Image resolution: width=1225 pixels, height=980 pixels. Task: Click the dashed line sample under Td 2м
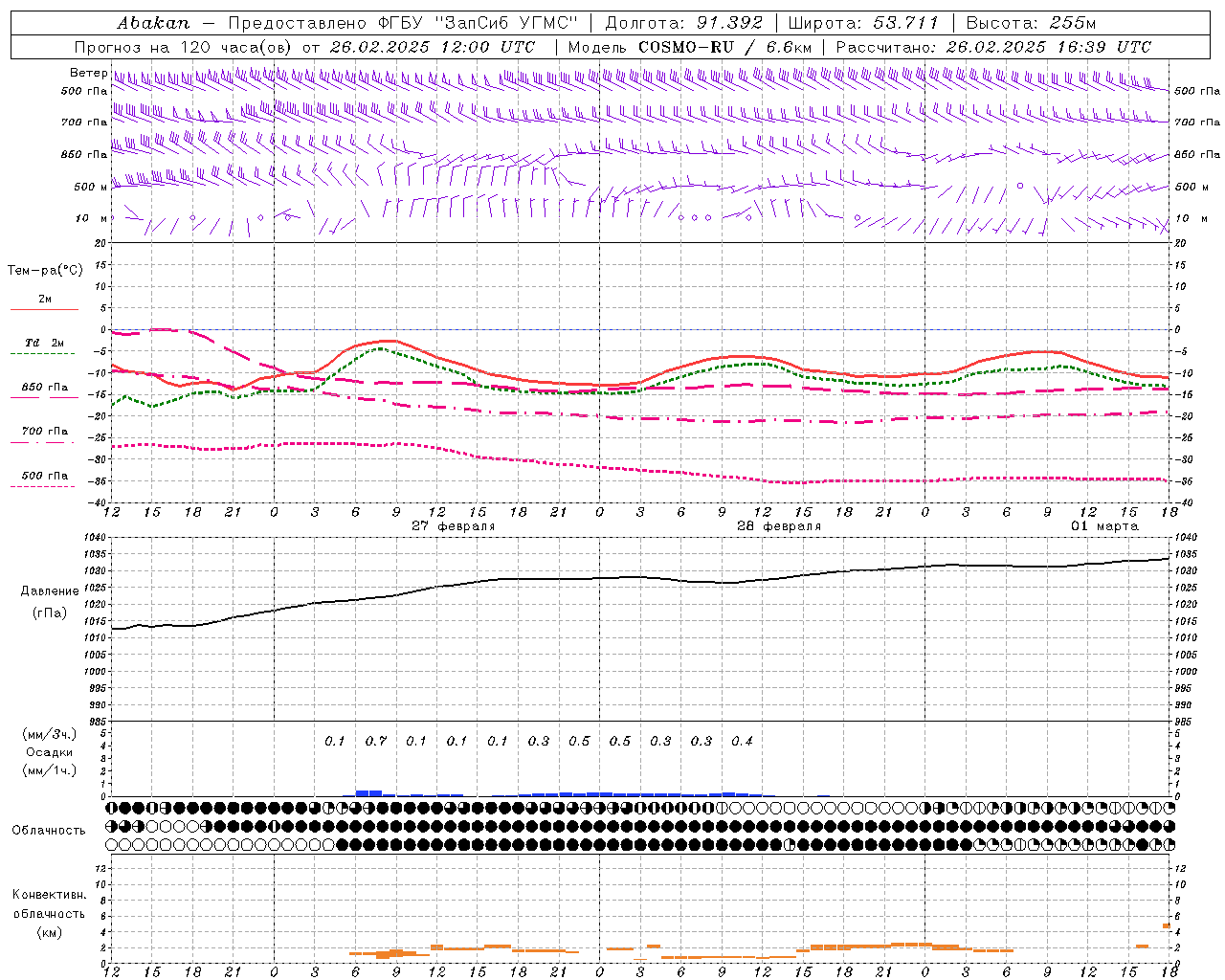(x=43, y=354)
